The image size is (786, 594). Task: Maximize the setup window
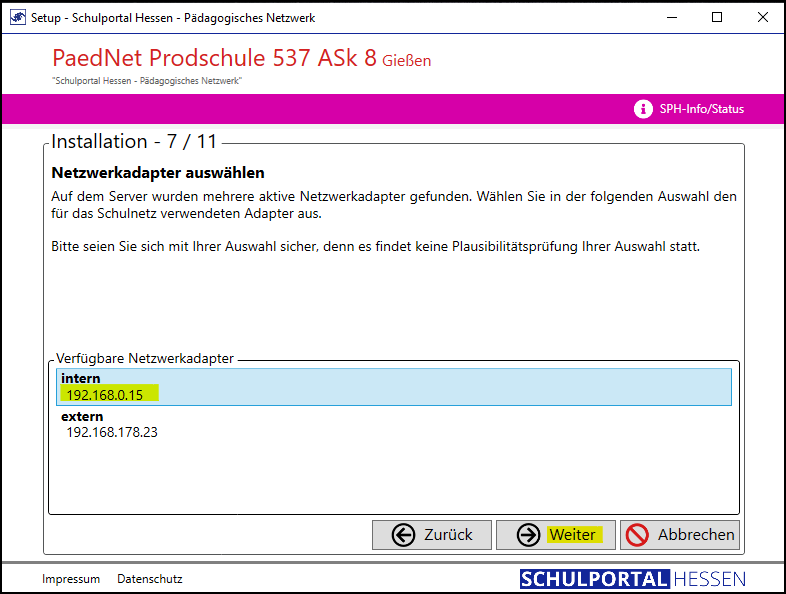coord(717,18)
